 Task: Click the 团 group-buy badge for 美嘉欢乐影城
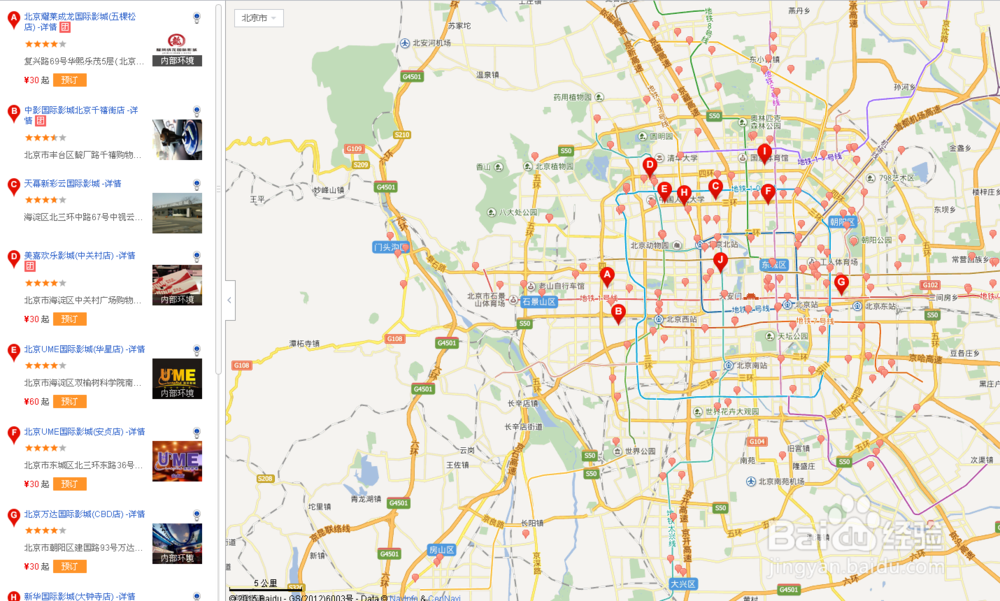click(x=30, y=266)
